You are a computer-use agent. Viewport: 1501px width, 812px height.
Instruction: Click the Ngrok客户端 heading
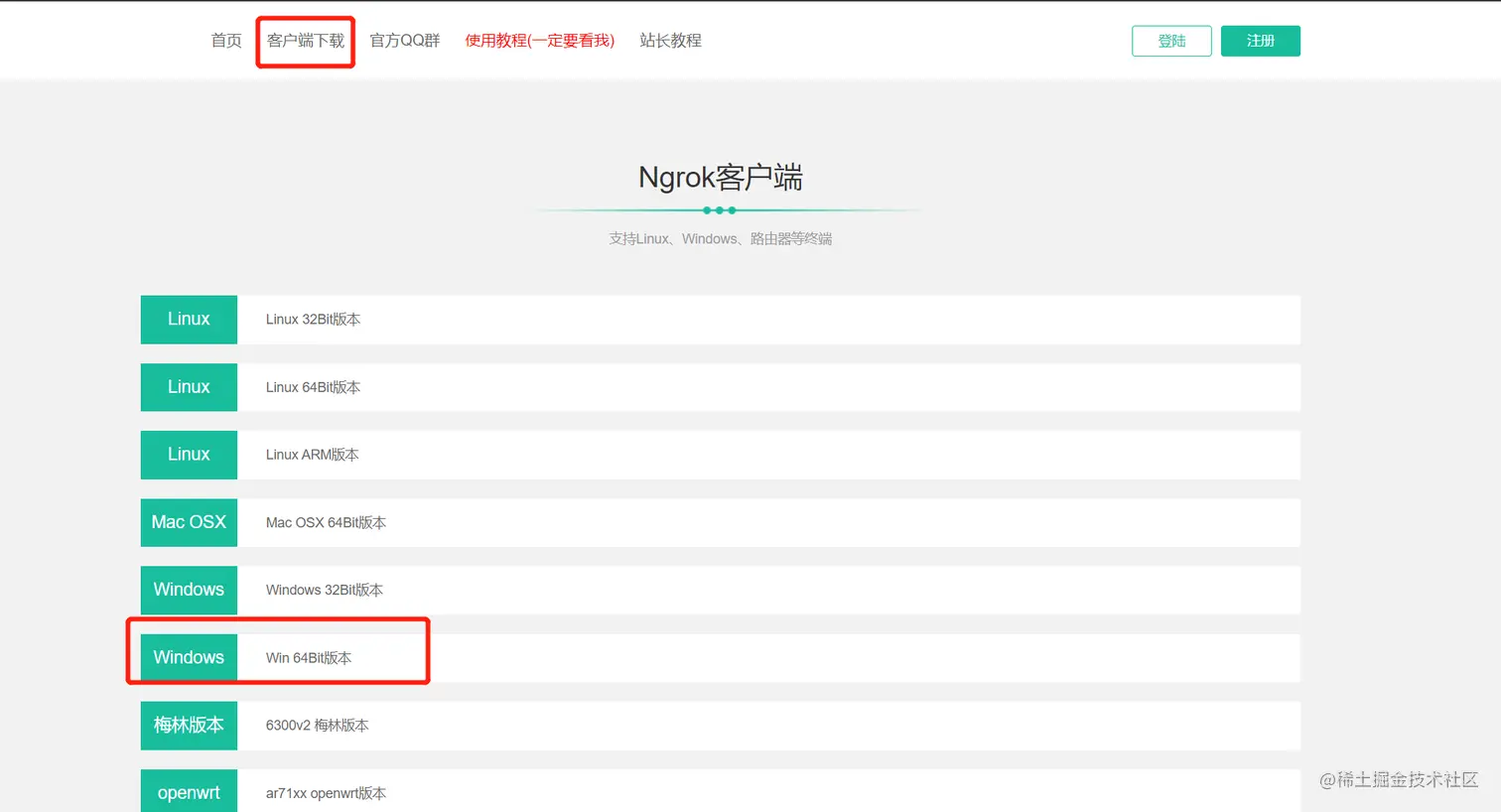(x=721, y=178)
